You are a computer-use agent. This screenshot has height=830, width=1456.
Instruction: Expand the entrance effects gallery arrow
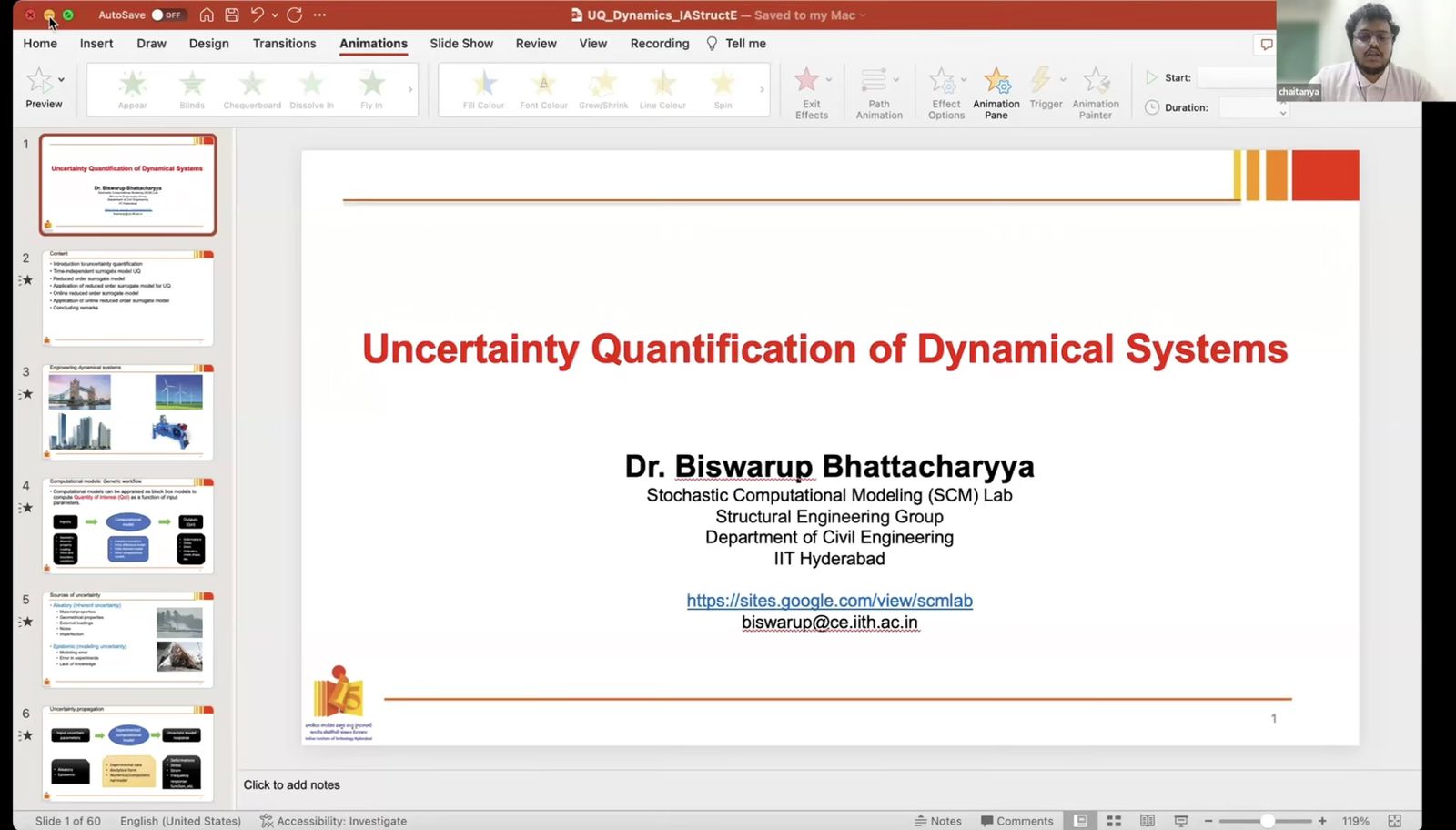pyautogui.click(x=410, y=89)
